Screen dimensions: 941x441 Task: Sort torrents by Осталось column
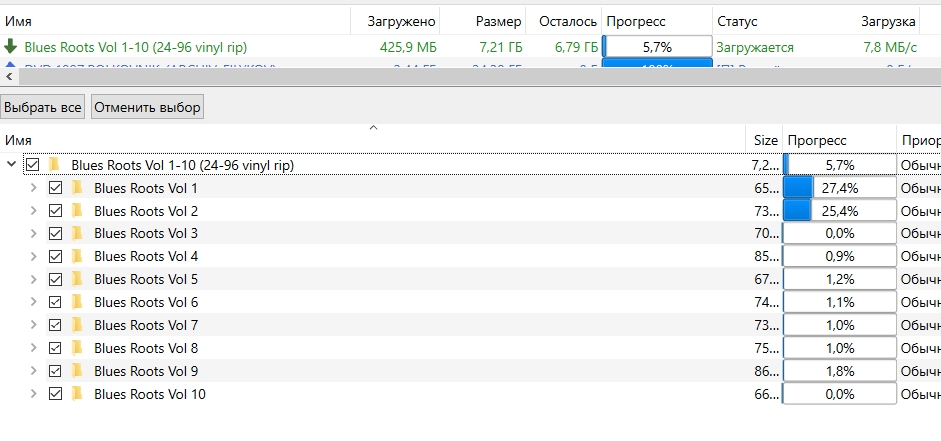(x=564, y=22)
